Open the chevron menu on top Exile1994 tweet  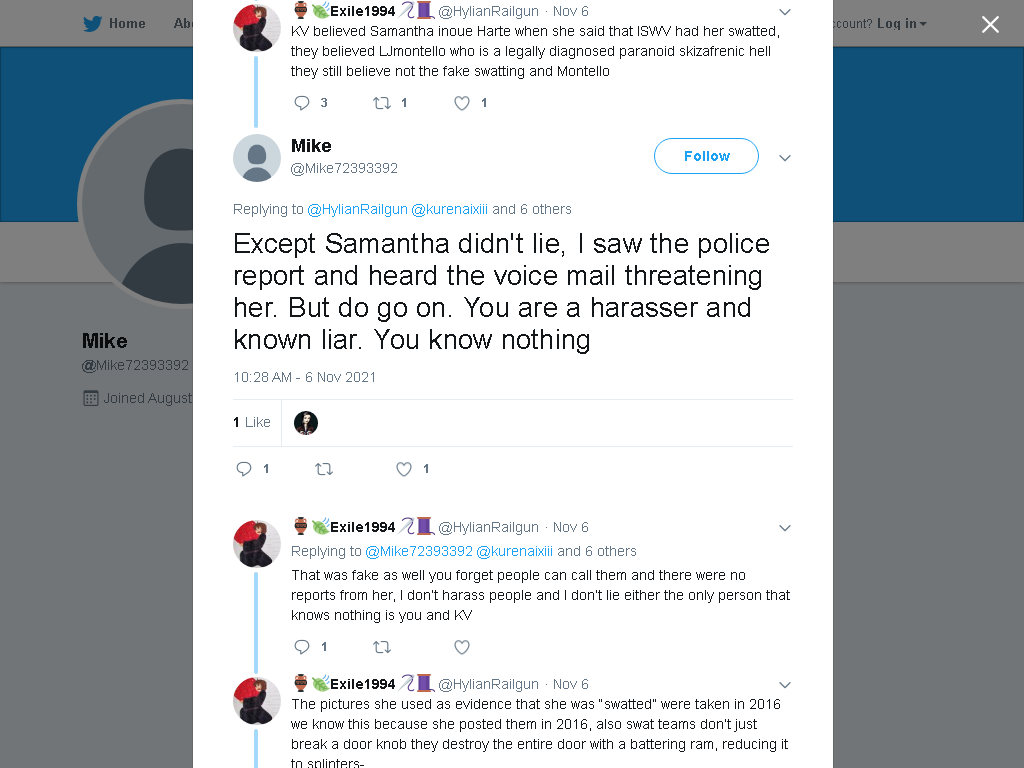[785, 12]
